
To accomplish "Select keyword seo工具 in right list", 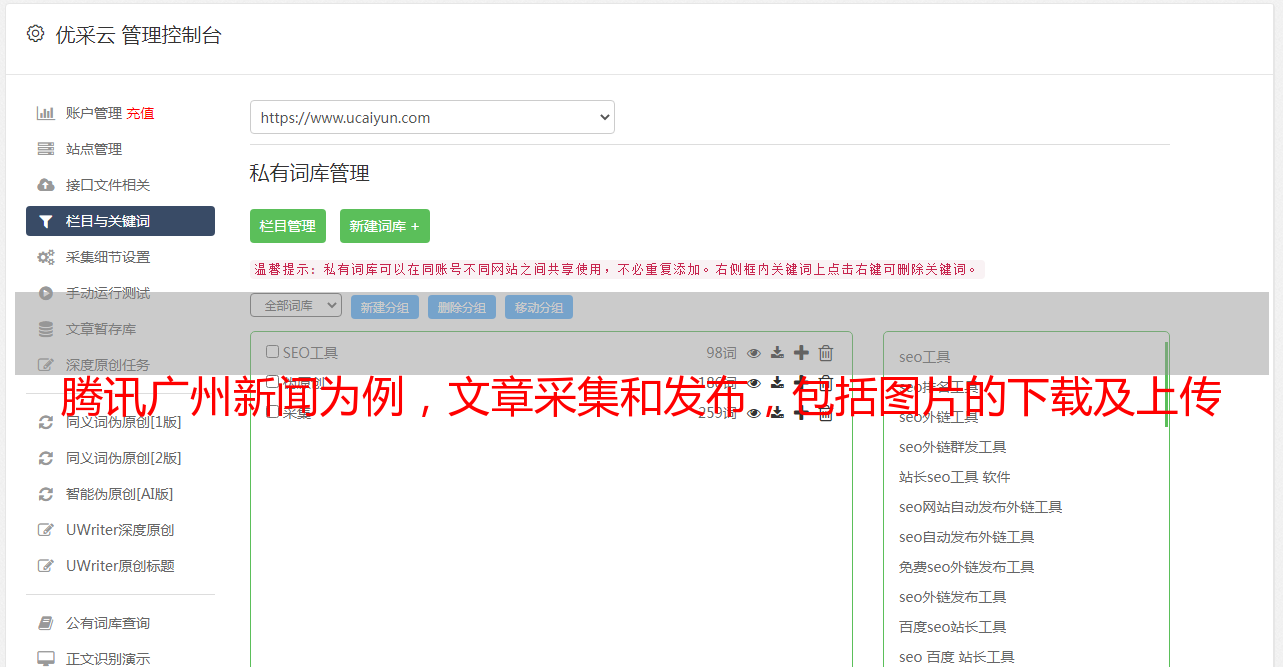I will pyautogui.click(x=925, y=357).
